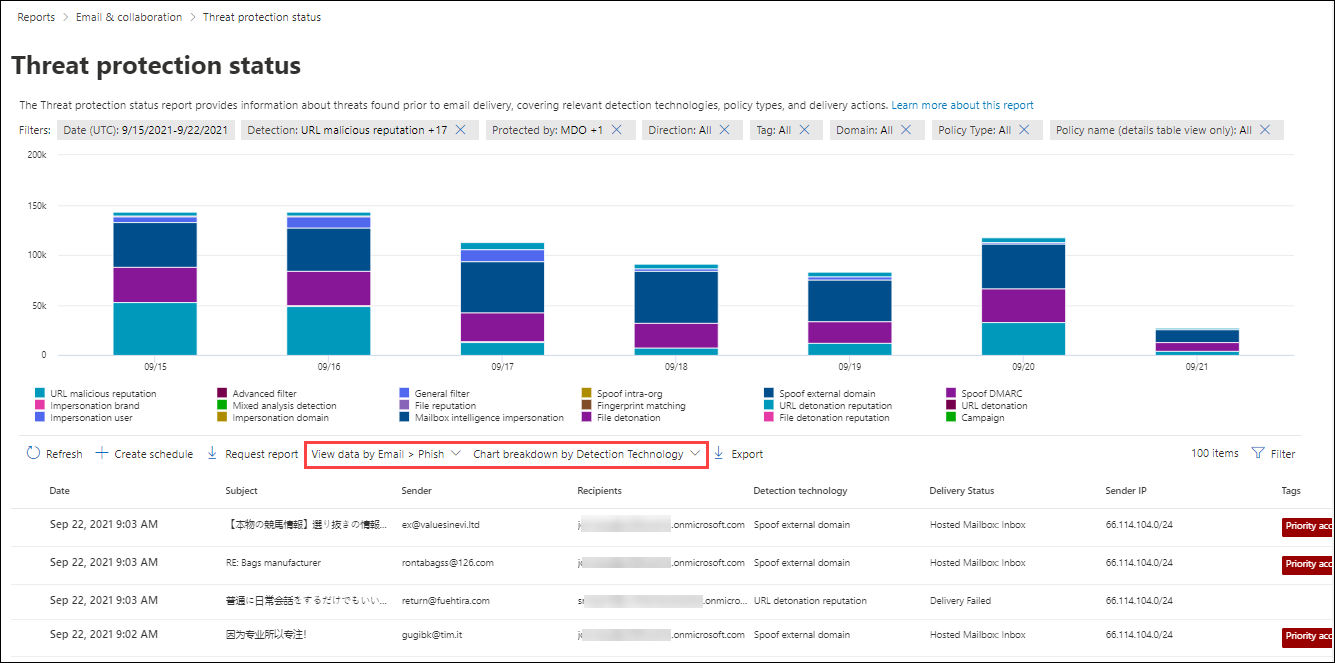This screenshot has height=663, width=1335.
Task: Go to Reports in breadcrumb
Action: (36, 17)
